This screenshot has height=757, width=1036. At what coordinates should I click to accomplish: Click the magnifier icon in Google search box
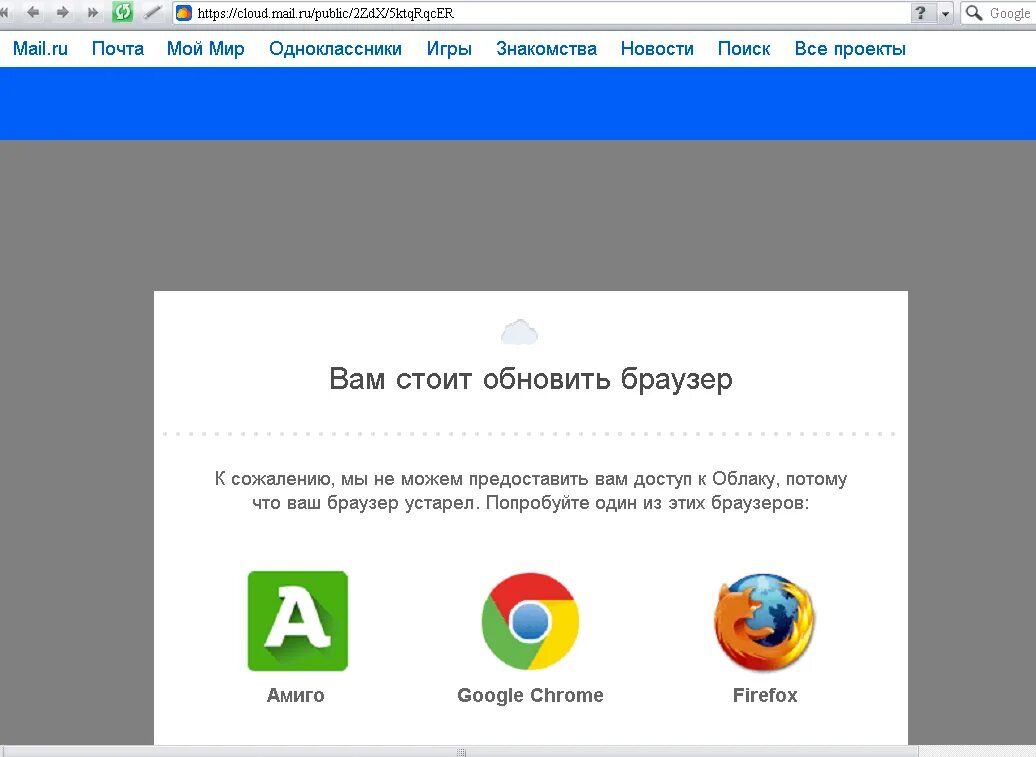point(973,13)
